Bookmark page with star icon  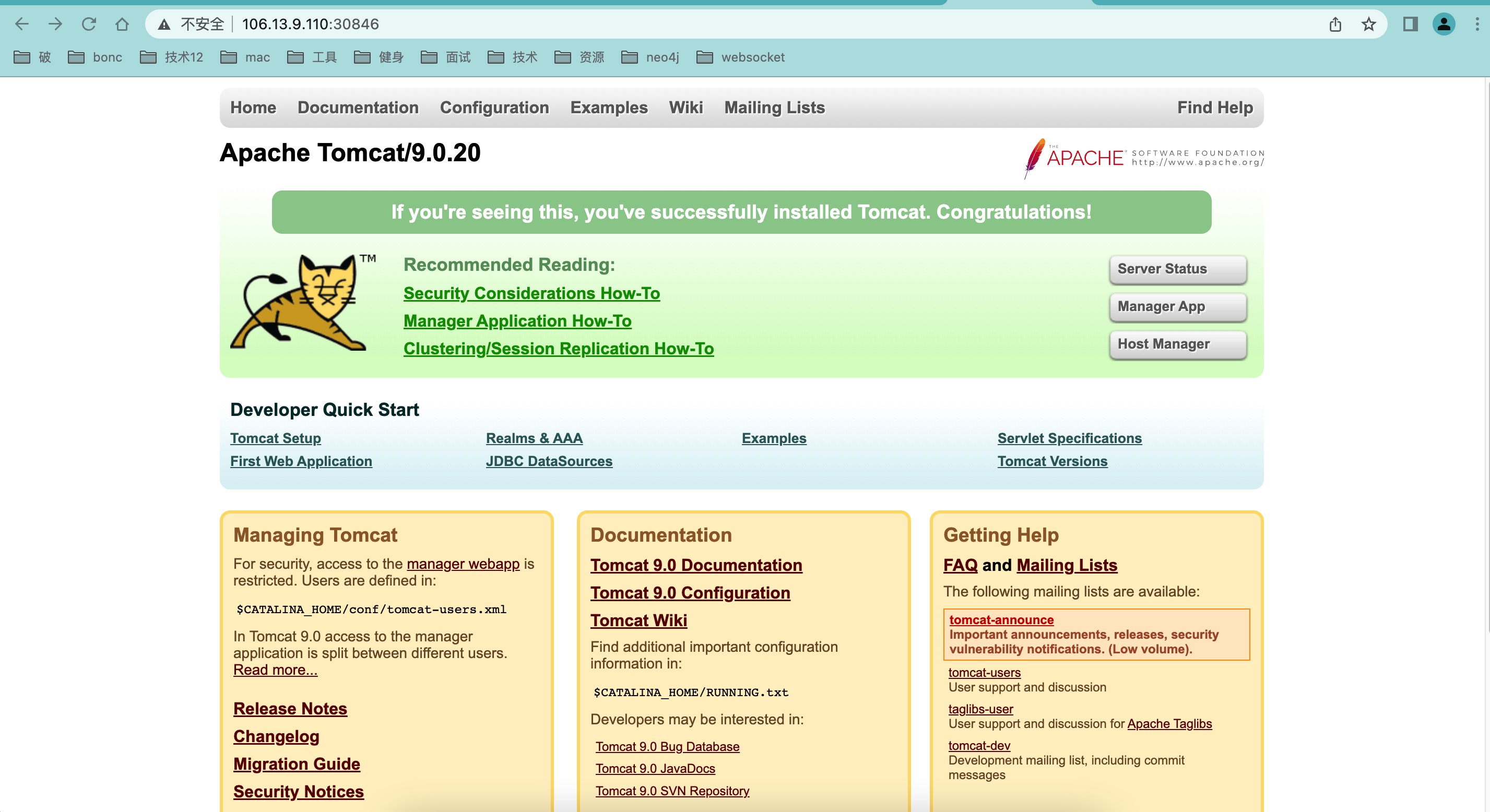click(1368, 25)
